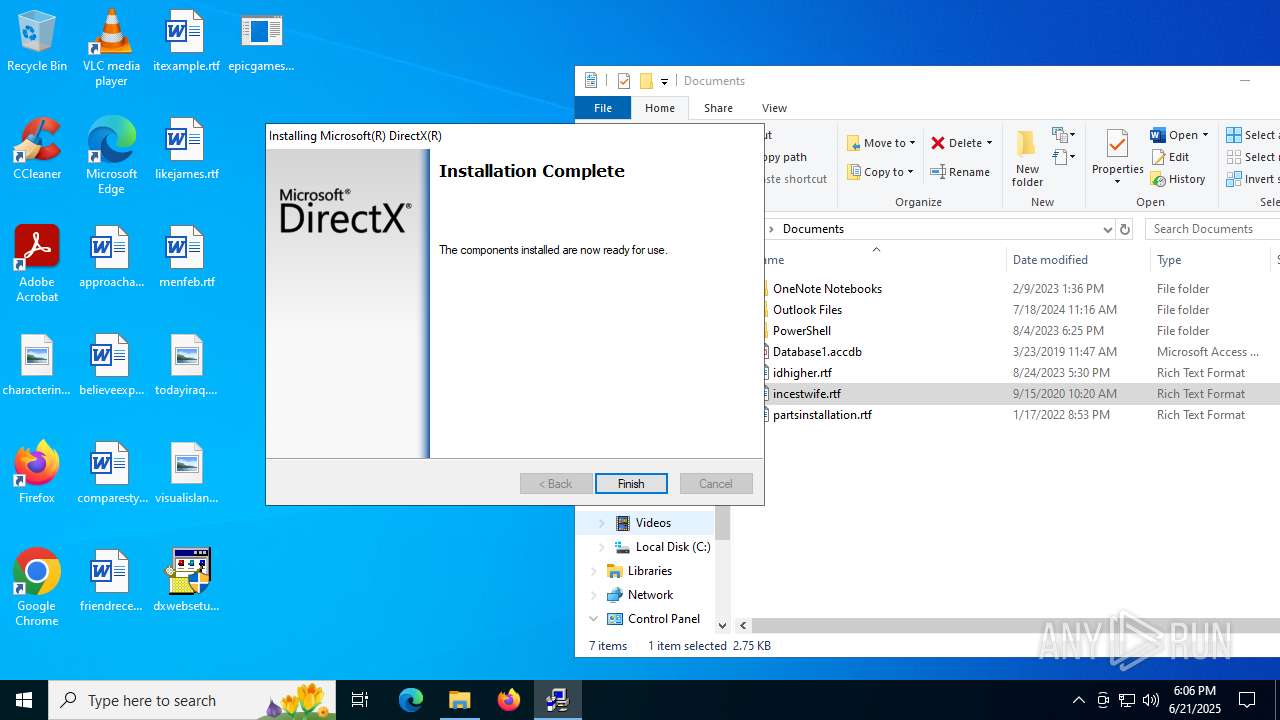
Task: Select the dxwebsetup desktop icon
Action: (x=186, y=581)
